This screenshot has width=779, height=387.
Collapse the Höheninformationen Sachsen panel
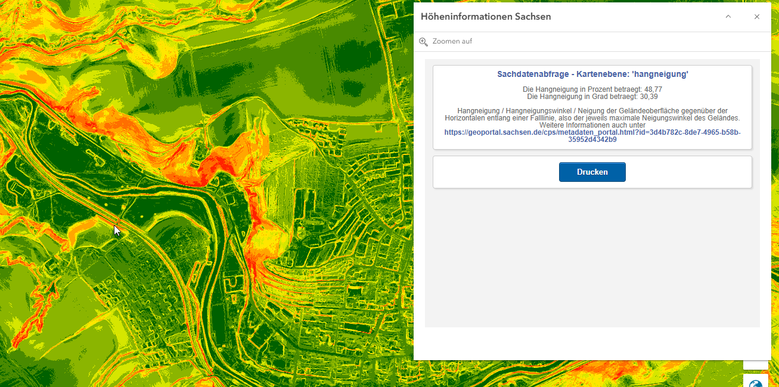tap(728, 17)
